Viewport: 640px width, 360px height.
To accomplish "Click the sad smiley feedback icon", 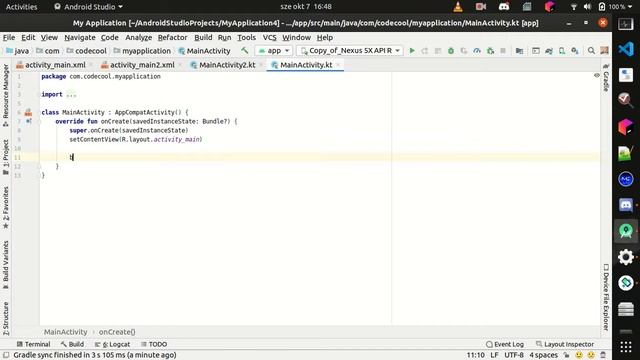I will [x=591, y=355].
